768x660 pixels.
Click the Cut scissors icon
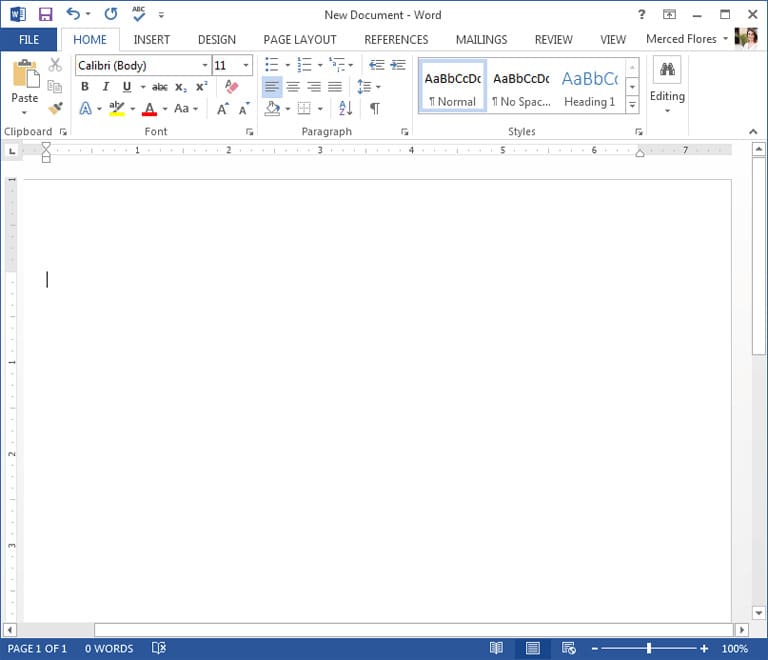click(x=55, y=65)
